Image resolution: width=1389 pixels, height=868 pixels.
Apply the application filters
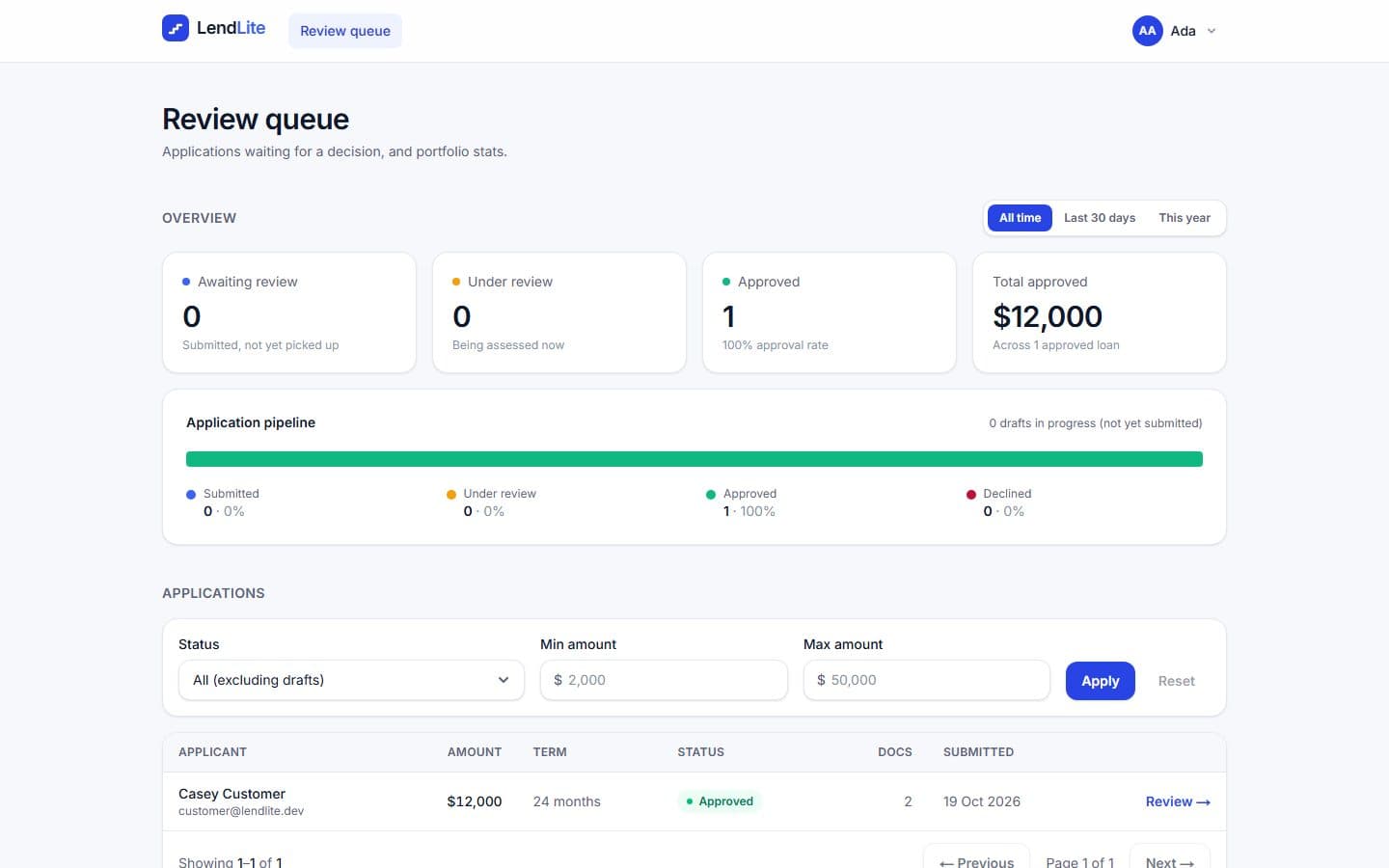click(1100, 681)
